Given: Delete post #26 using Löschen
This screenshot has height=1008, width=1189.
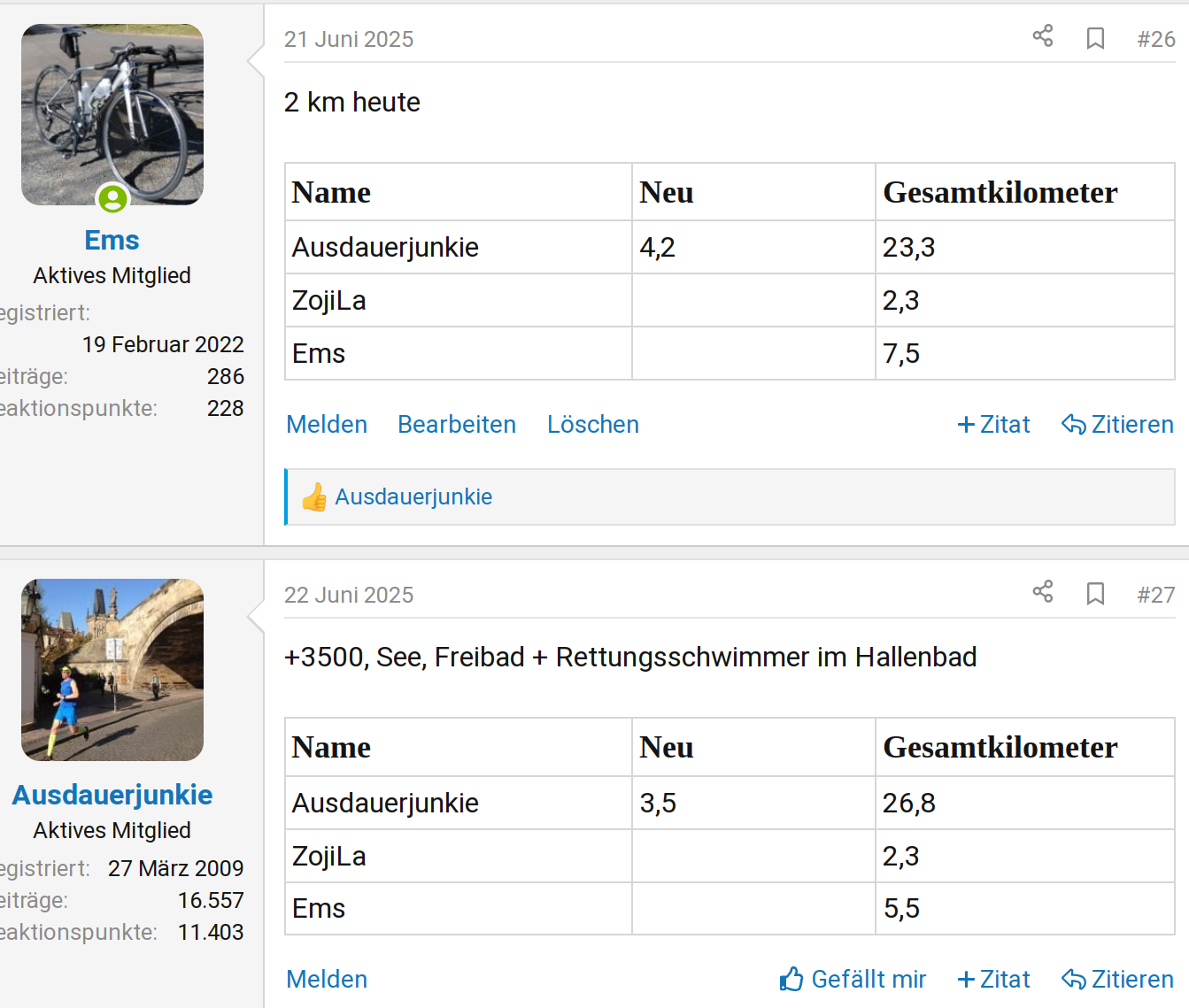Looking at the screenshot, I should 593,425.
